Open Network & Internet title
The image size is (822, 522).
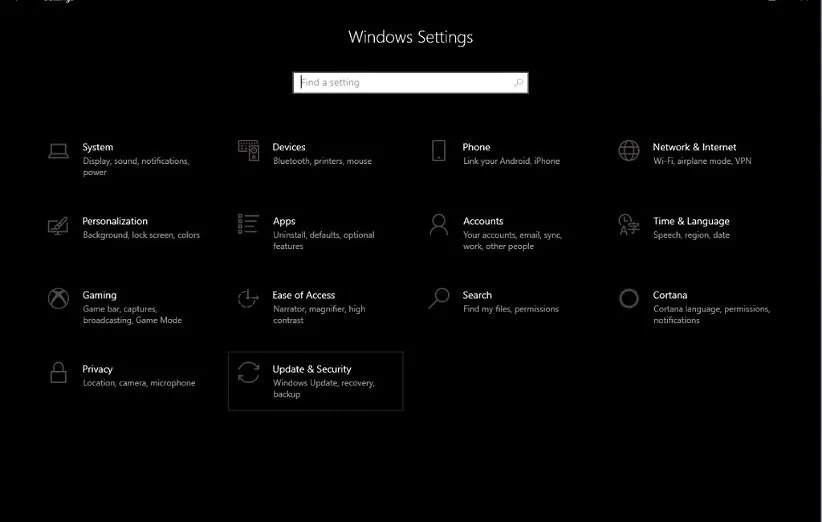click(x=694, y=147)
